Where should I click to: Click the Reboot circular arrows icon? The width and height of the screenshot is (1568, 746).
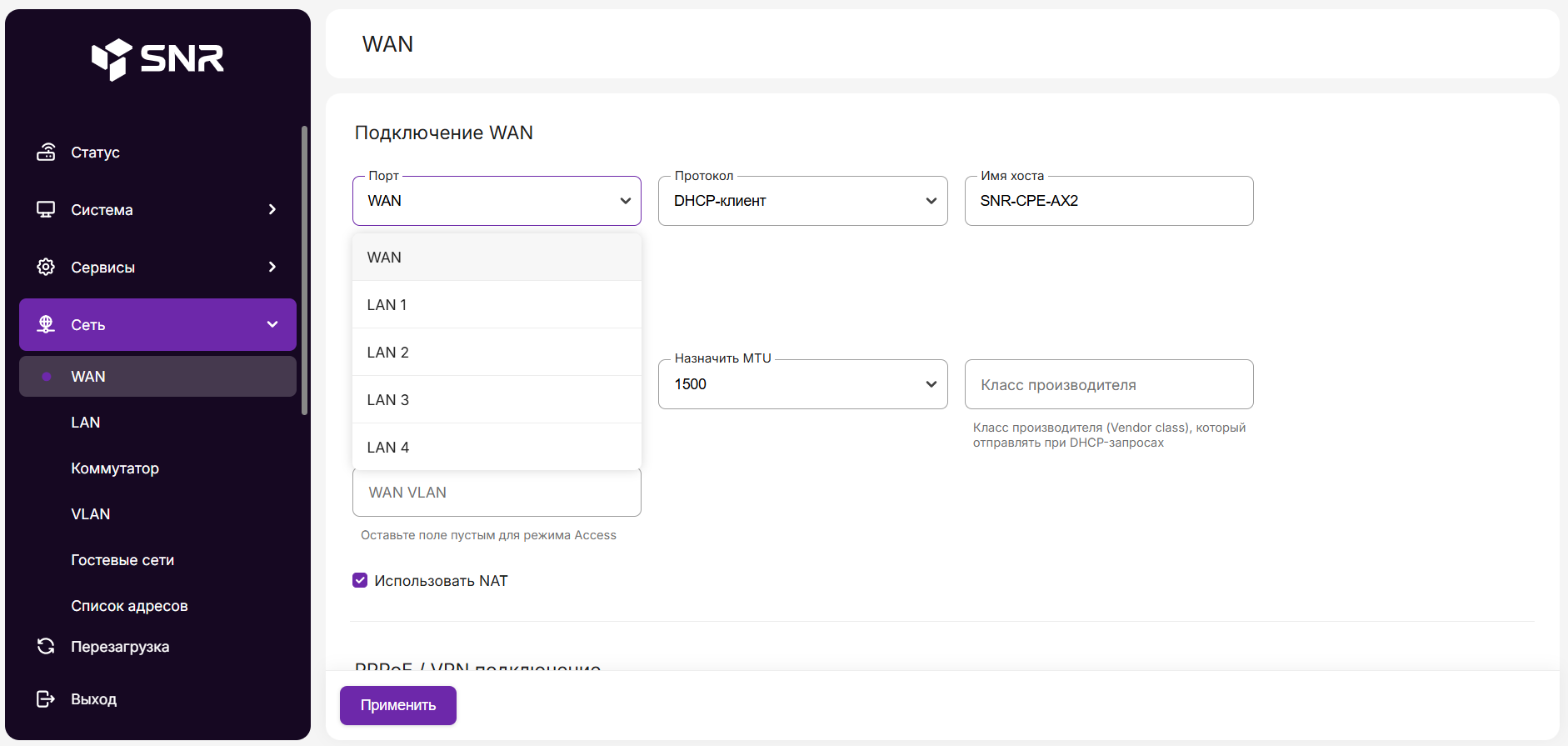pyautogui.click(x=46, y=647)
